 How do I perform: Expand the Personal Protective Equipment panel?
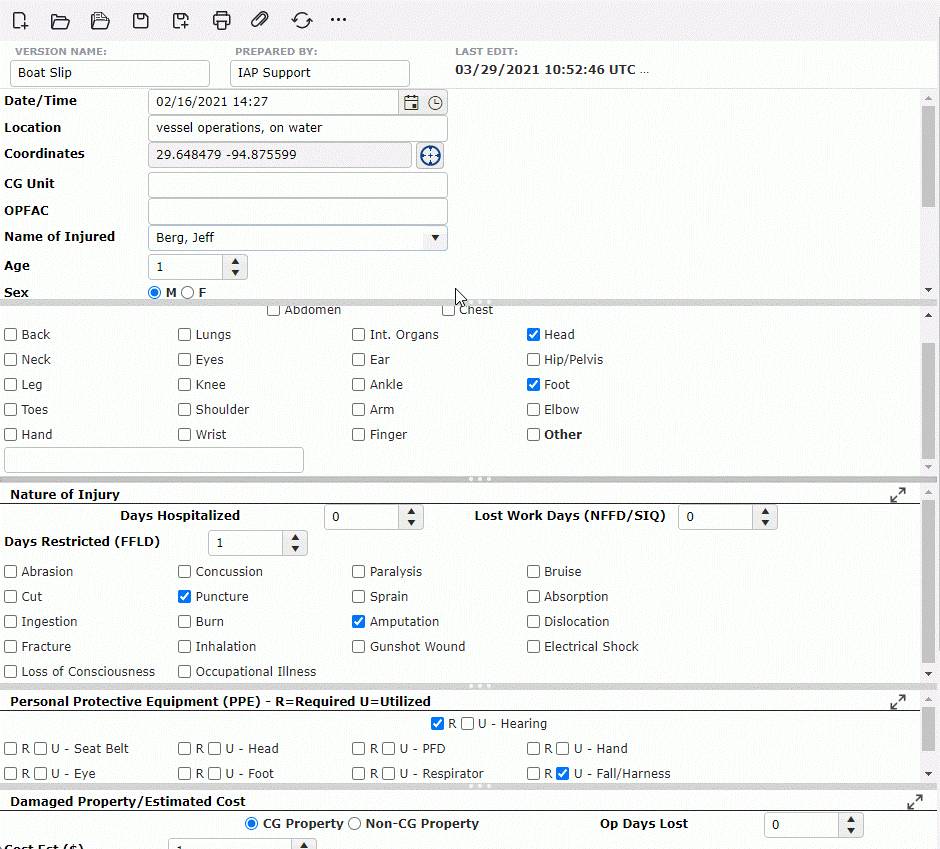[x=898, y=702]
